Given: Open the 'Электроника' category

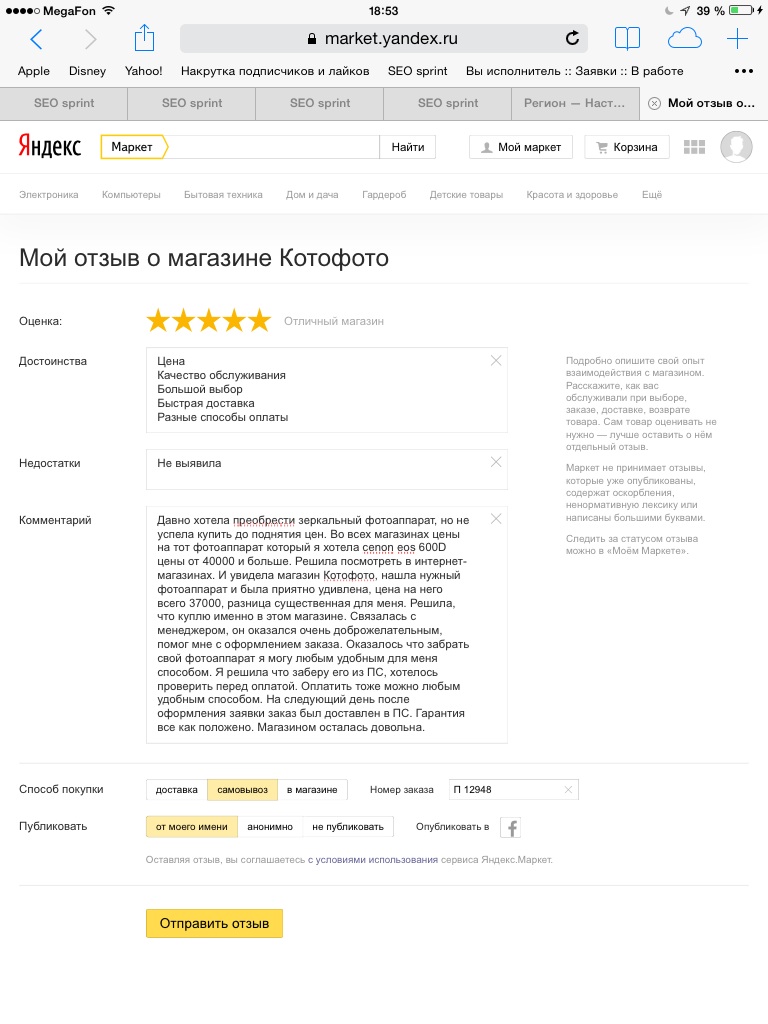Looking at the screenshot, I should point(49,195).
